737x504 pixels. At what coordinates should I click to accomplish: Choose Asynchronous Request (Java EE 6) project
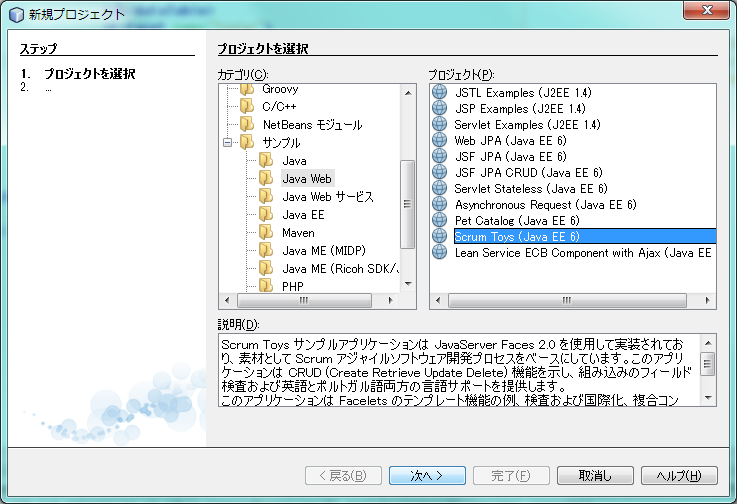coord(546,205)
